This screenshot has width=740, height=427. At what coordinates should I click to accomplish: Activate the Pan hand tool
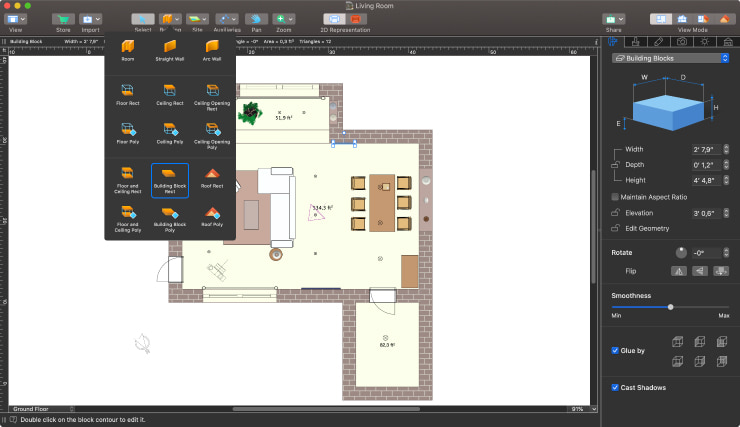tap(256, 19)
